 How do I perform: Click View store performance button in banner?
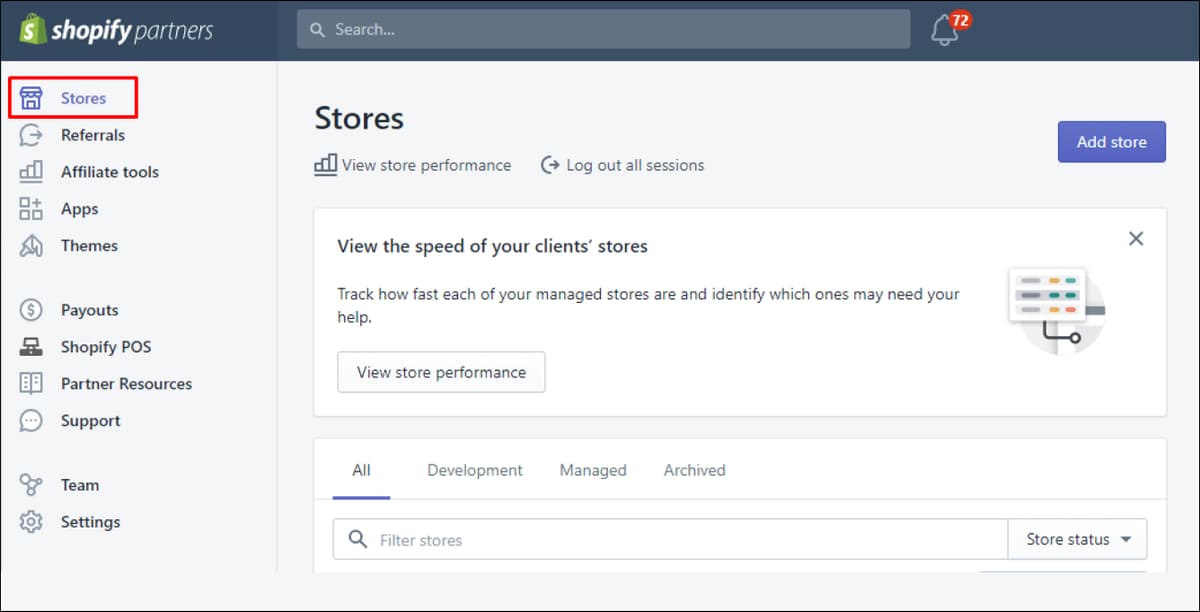pyautogui.click(x=441, y=372)
